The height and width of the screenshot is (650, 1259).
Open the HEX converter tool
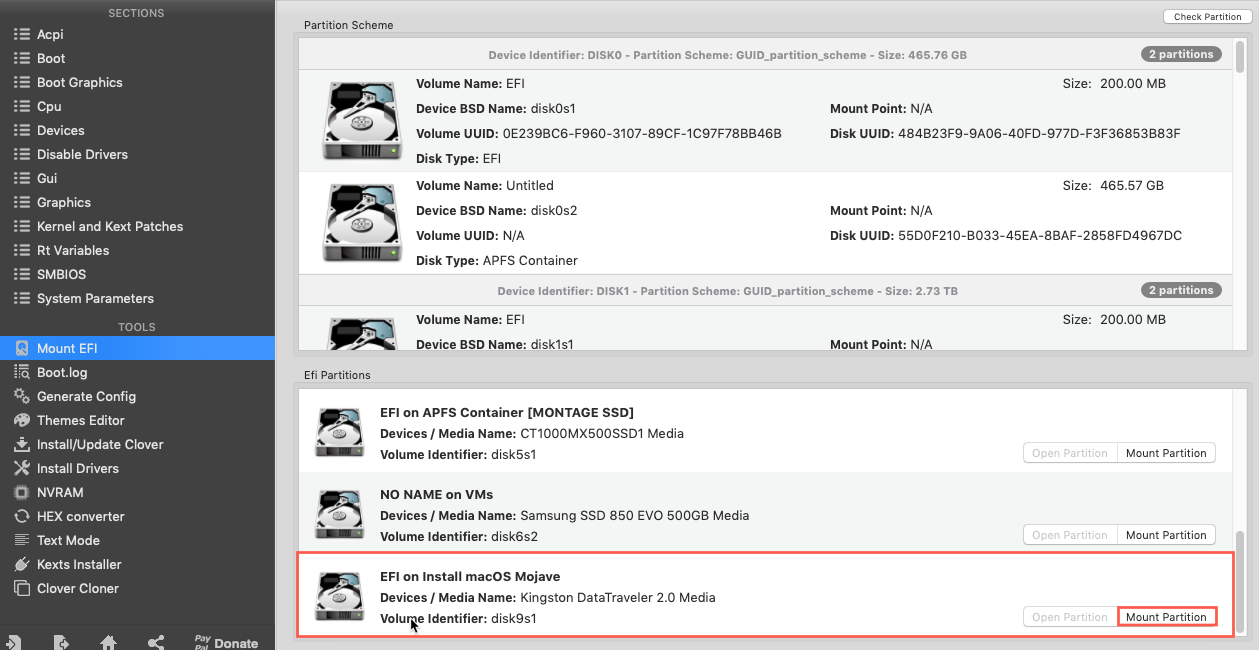pos(137,516)
